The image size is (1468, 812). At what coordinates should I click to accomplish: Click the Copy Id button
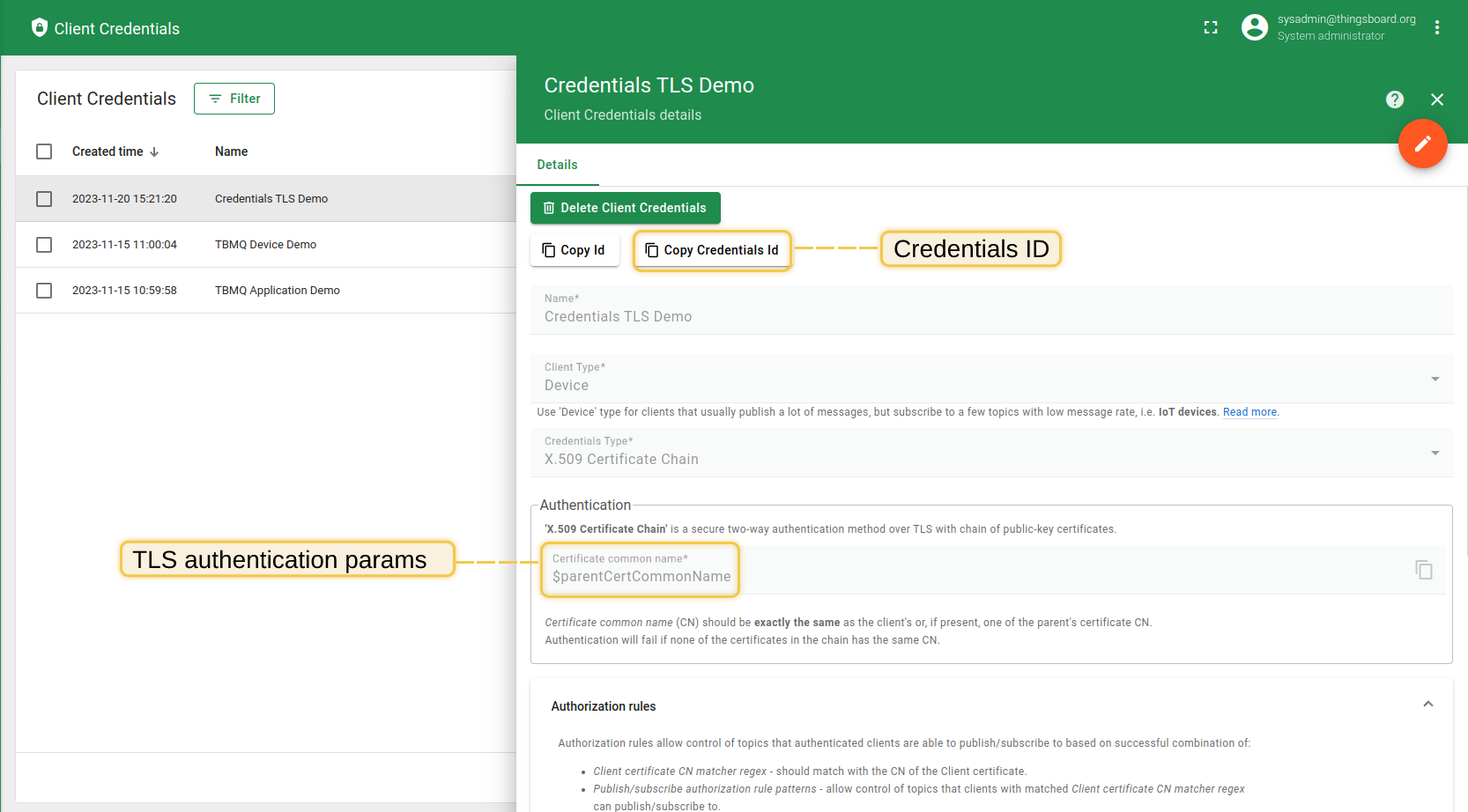pyautogui.click(x=575, y=250)
